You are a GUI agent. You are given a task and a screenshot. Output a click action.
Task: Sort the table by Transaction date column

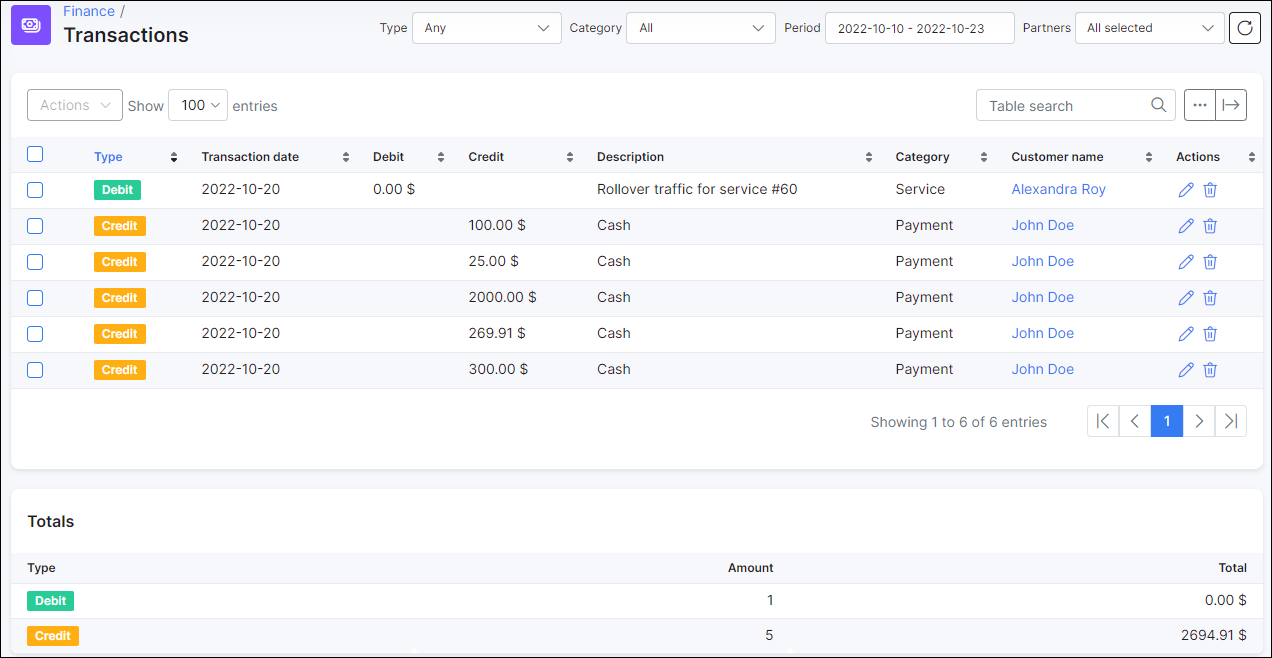249,156
